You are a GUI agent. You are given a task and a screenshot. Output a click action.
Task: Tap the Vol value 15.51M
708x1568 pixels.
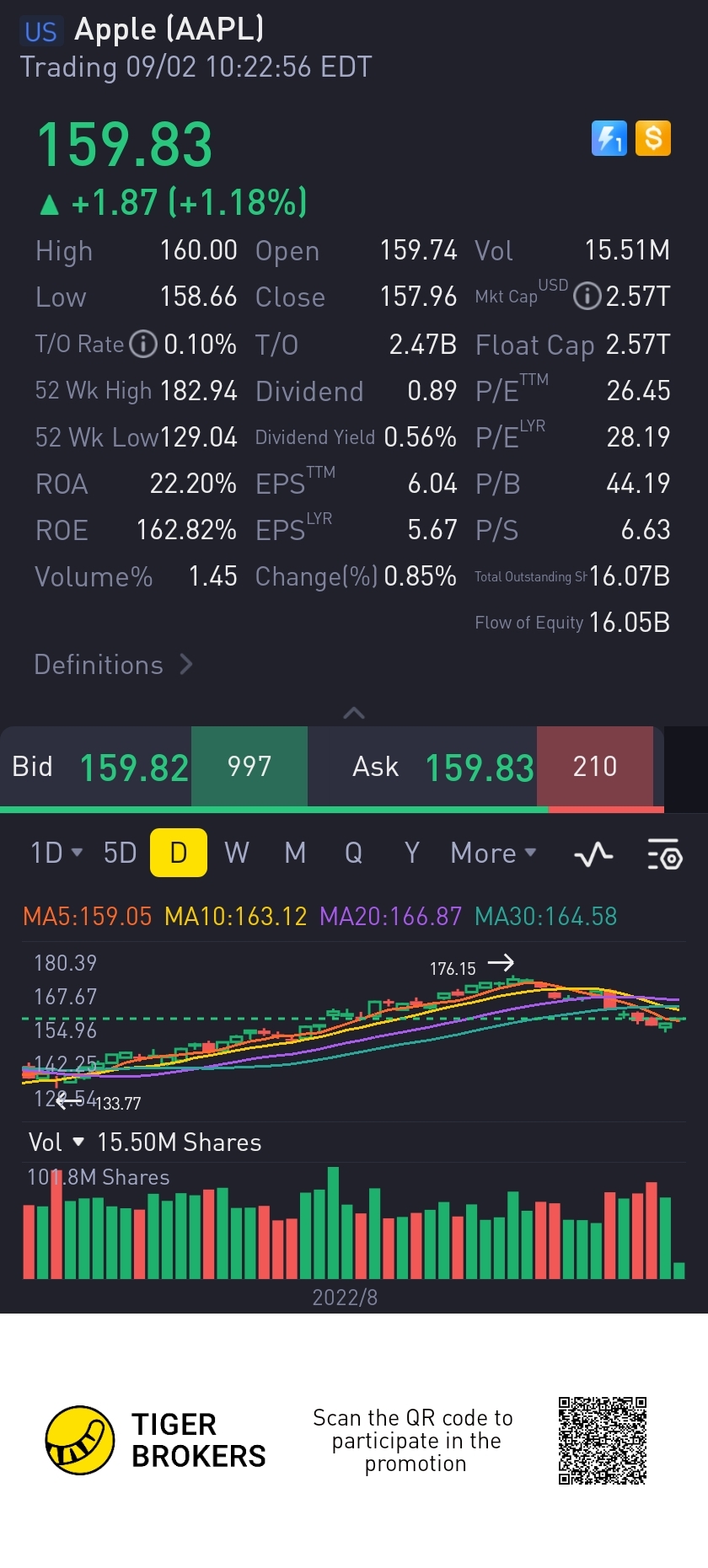point(628,250)
